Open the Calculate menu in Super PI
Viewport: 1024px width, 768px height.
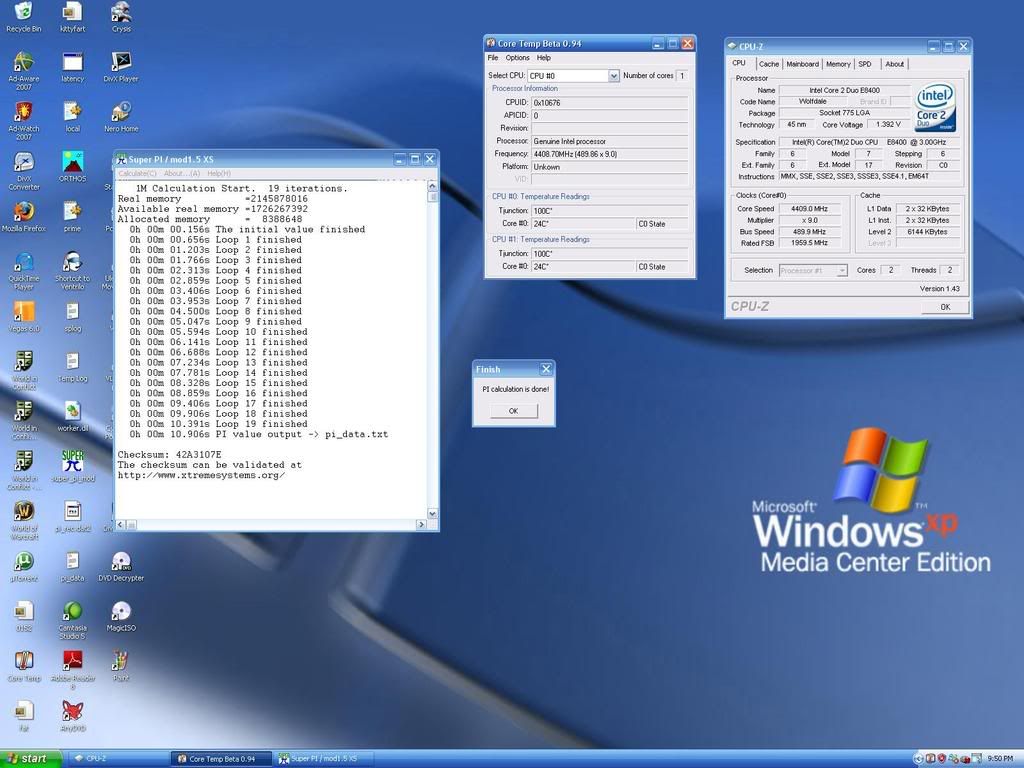pos(137,174)
